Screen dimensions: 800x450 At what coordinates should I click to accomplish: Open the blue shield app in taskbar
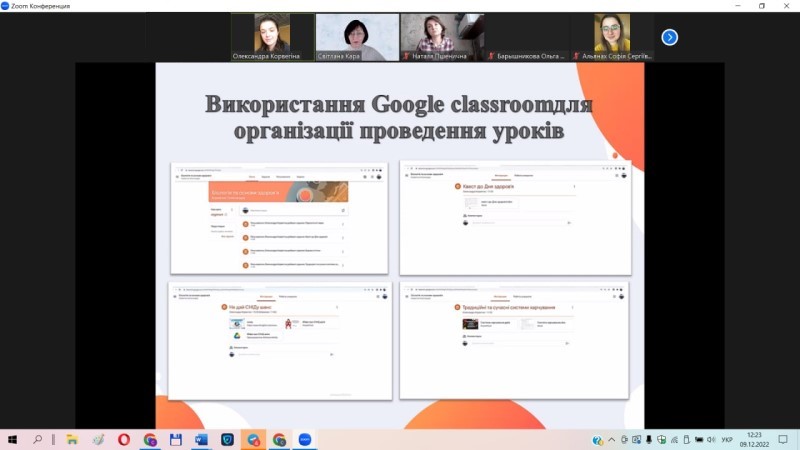[x=227, y=439]
